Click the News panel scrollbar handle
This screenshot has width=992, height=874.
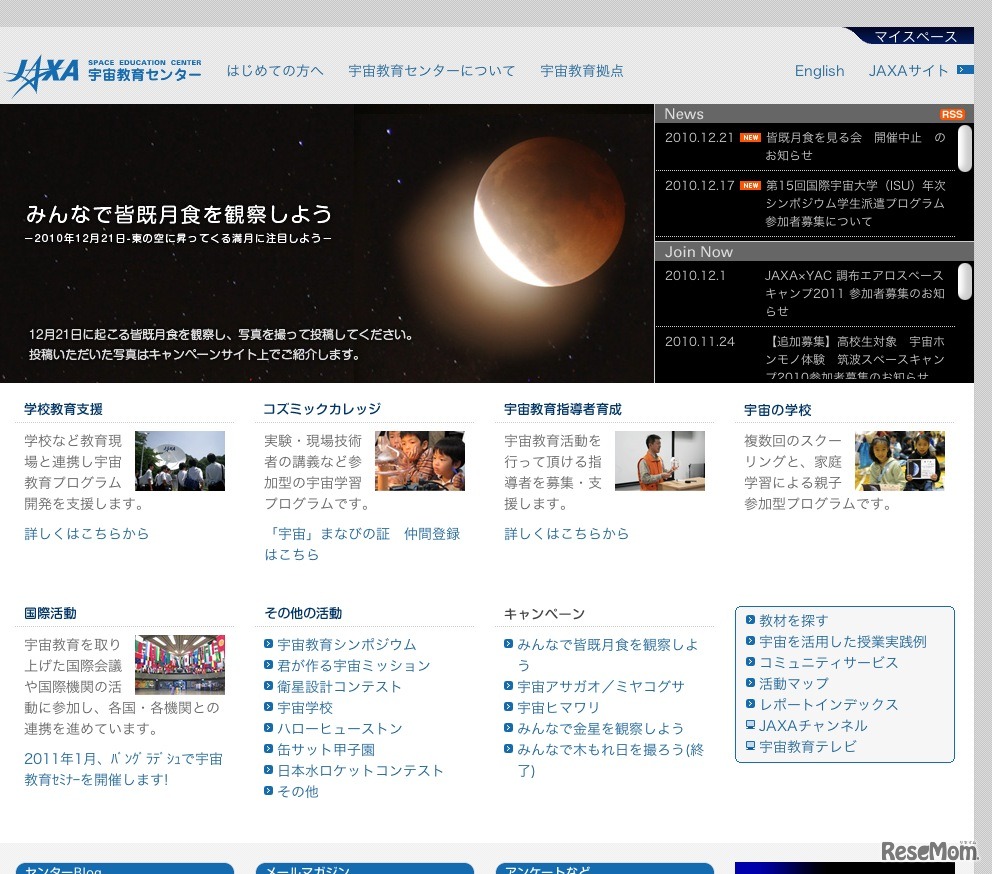coord(963,150)
